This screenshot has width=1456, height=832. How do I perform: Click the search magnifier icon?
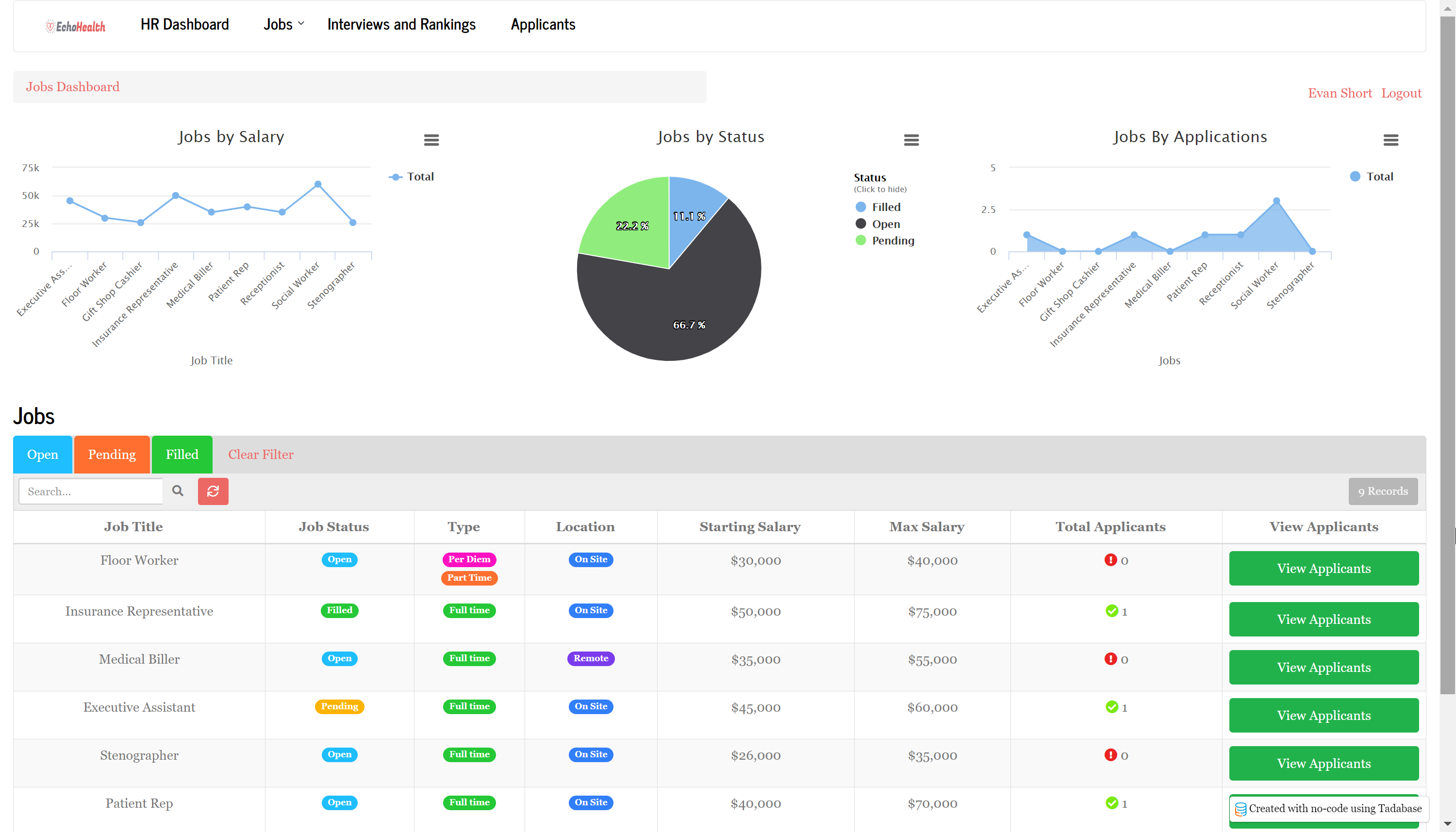[x=178, y=491]
